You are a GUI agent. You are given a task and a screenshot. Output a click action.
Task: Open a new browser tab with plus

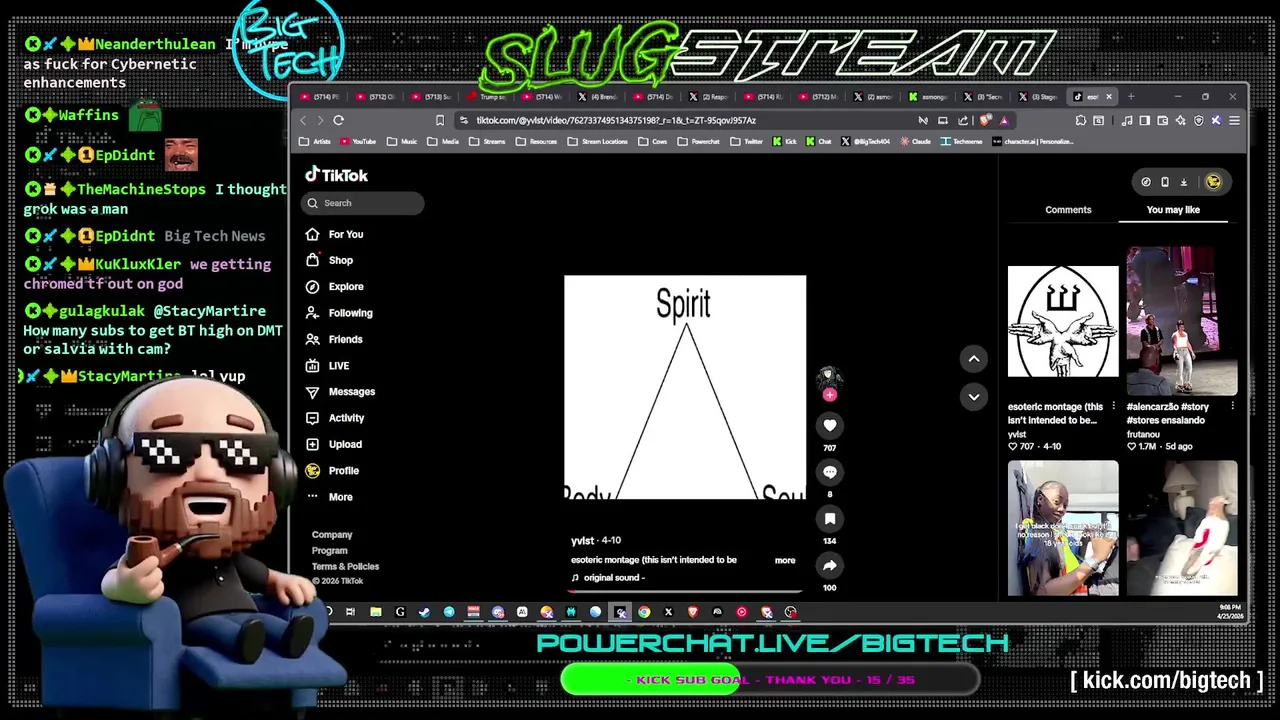point(1131,97)
